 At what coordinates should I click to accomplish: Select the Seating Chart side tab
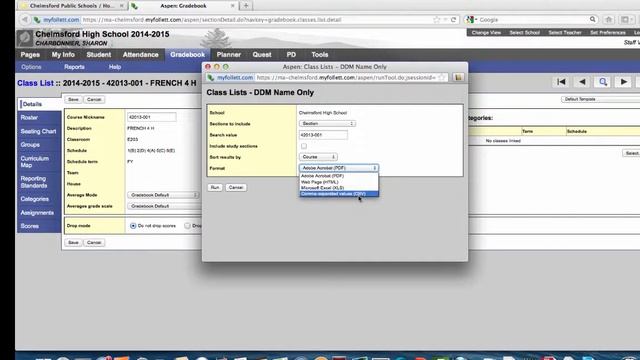point(40,131)
